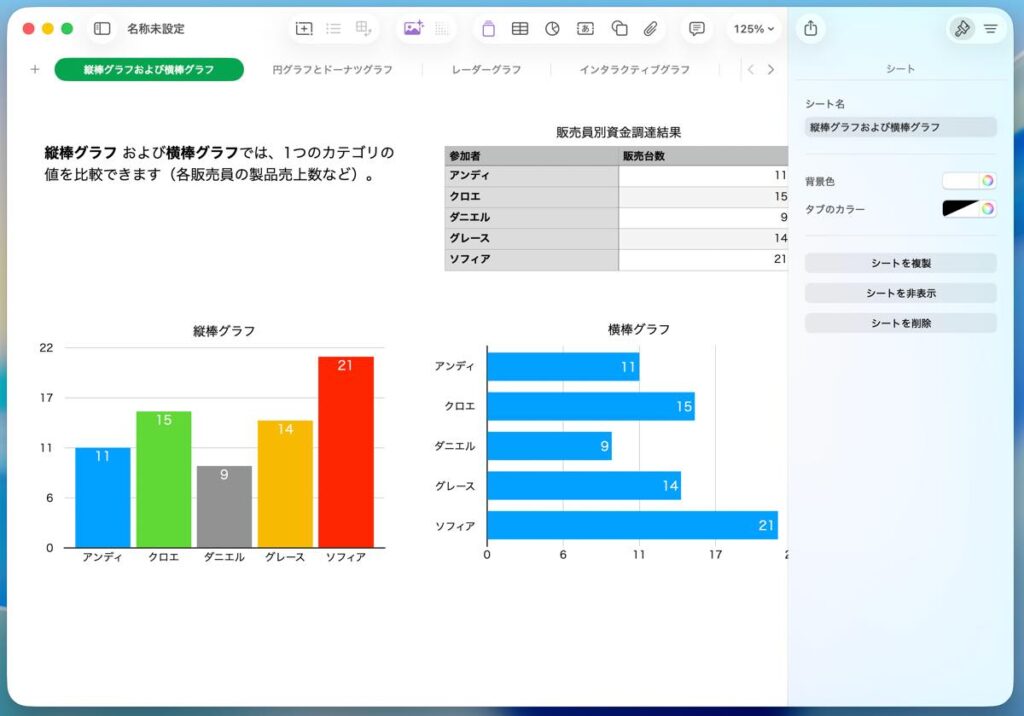Screen dimensions: 1024x716
Task: Open the タブのカラー color well
Action: (960, 208)
